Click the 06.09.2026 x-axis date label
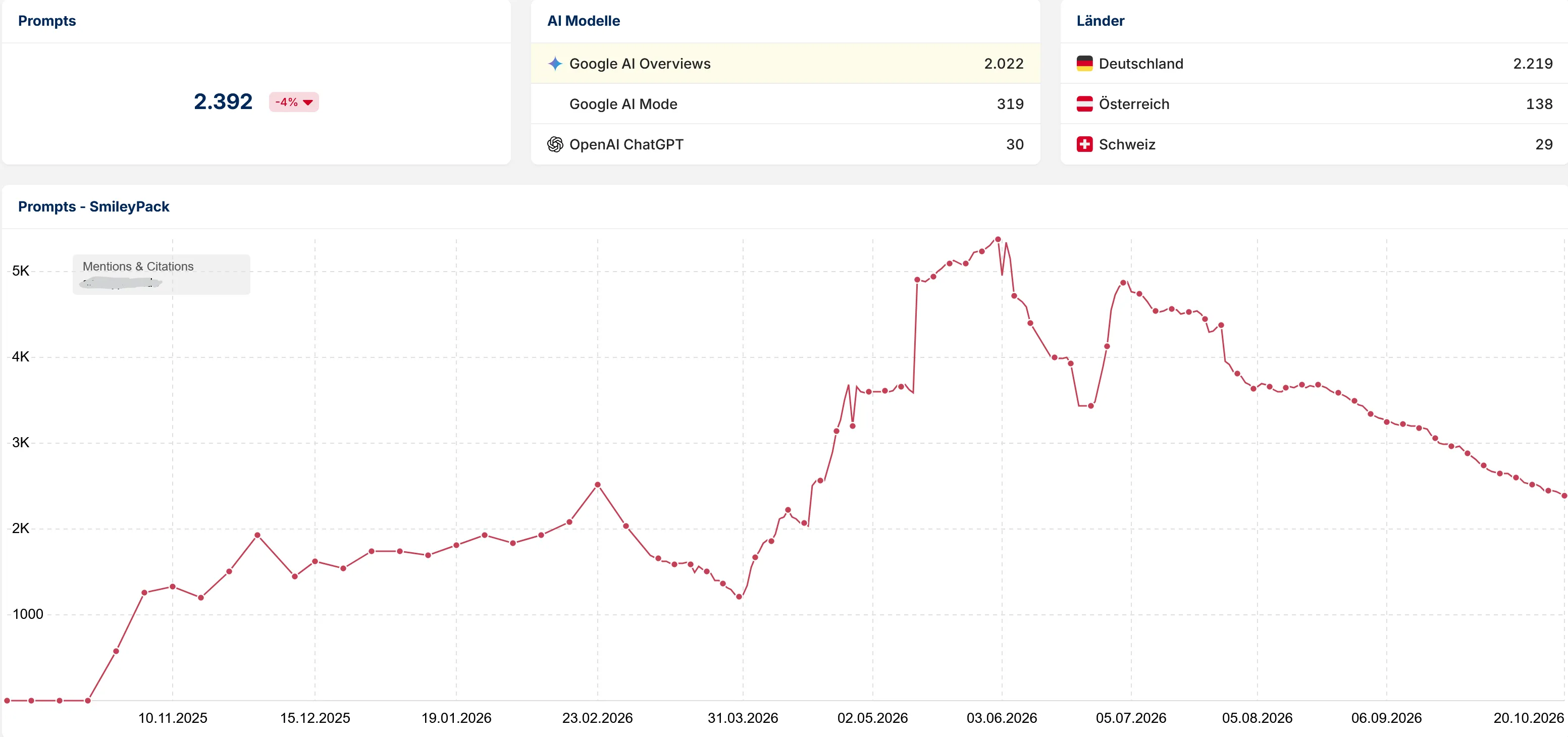This screenshot has width=1568, height=737. pos(1386,718)
